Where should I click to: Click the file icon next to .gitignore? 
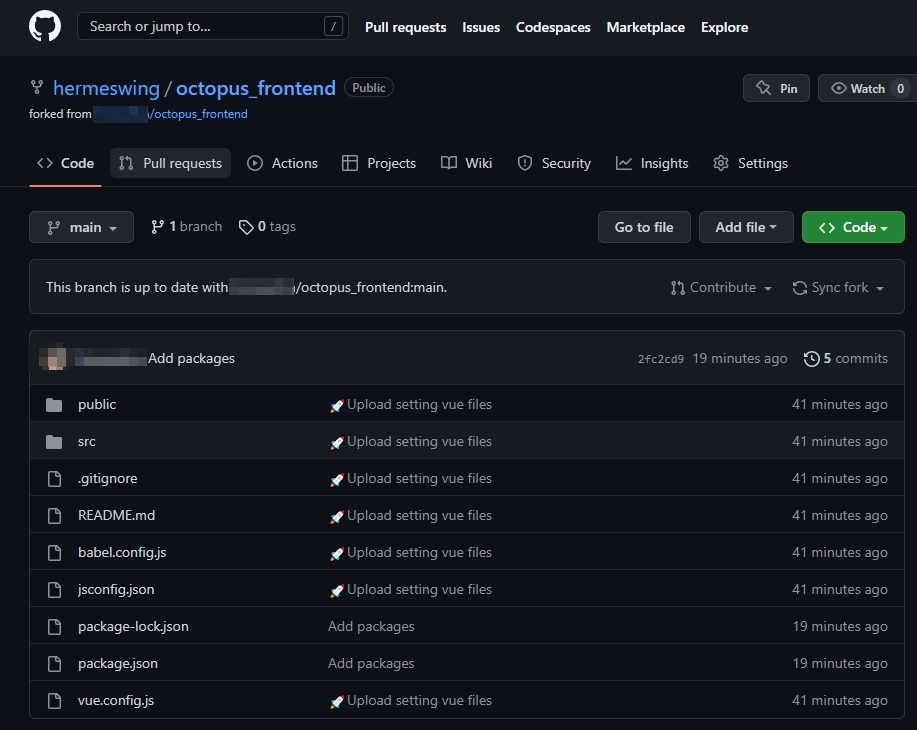[54, 478]
